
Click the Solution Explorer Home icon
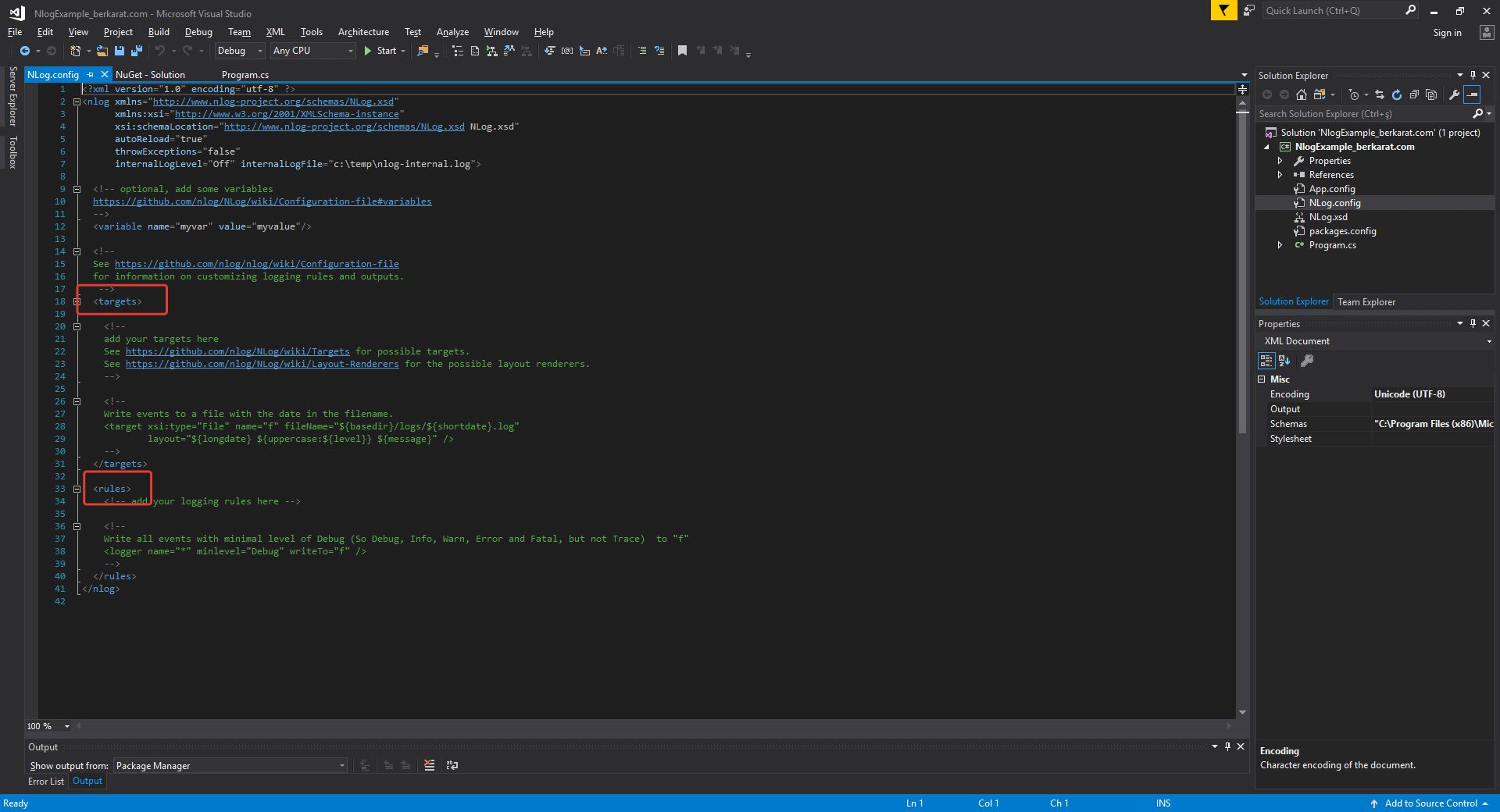coord(1301,94)
